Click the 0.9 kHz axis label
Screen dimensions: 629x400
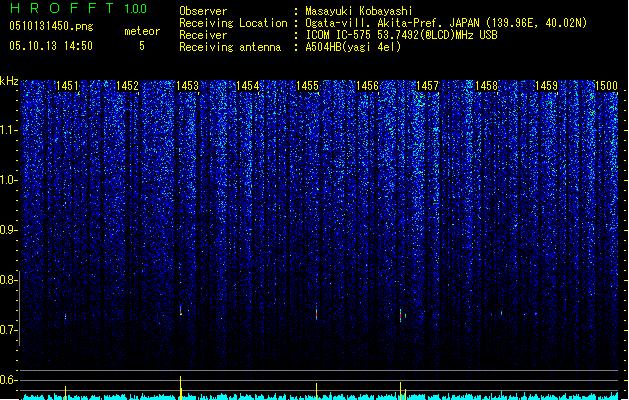point(9,230)
